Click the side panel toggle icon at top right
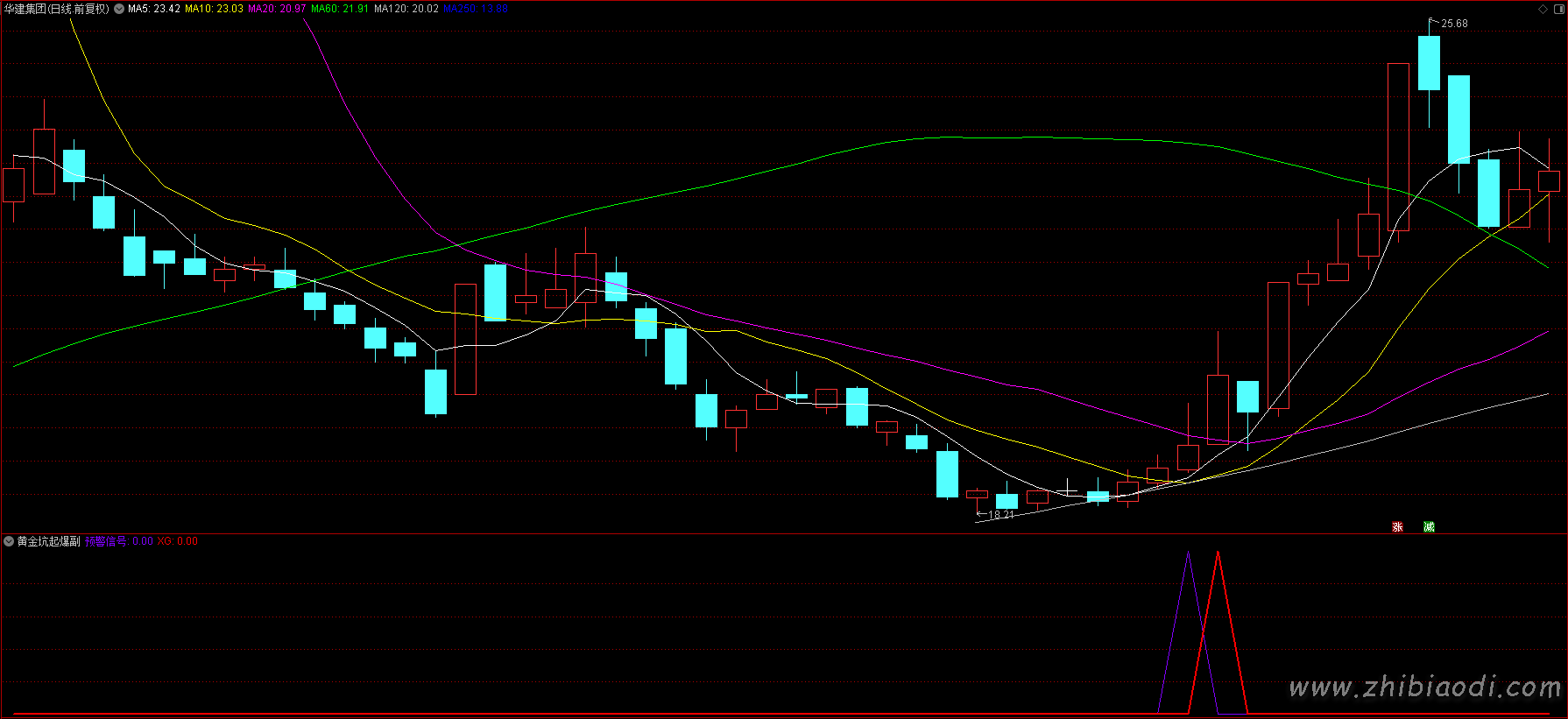 click(1558, 9)
